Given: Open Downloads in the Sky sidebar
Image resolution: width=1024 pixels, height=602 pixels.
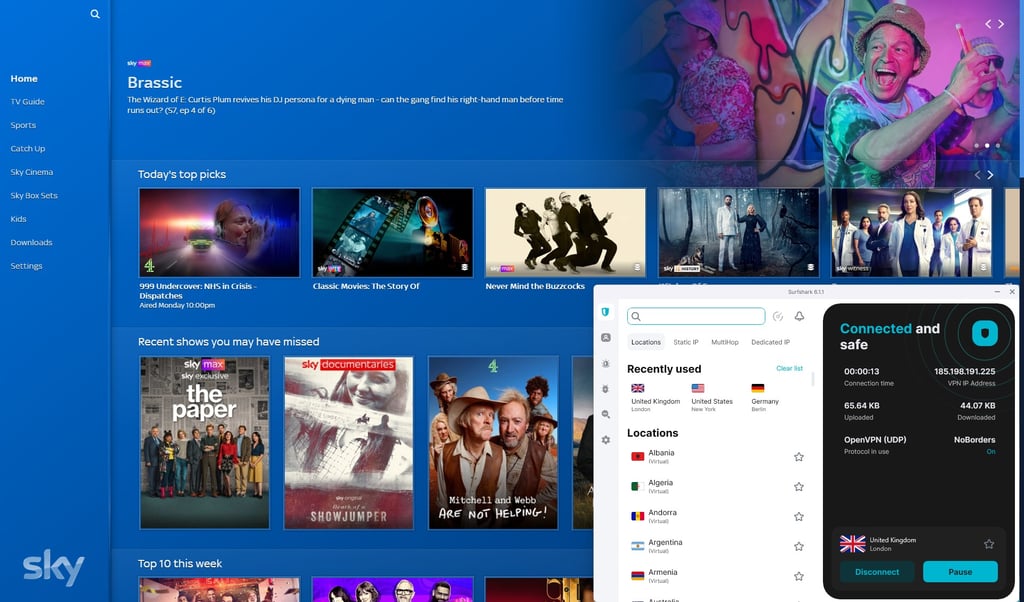Looking at the screenshot, I should [31, 243].
